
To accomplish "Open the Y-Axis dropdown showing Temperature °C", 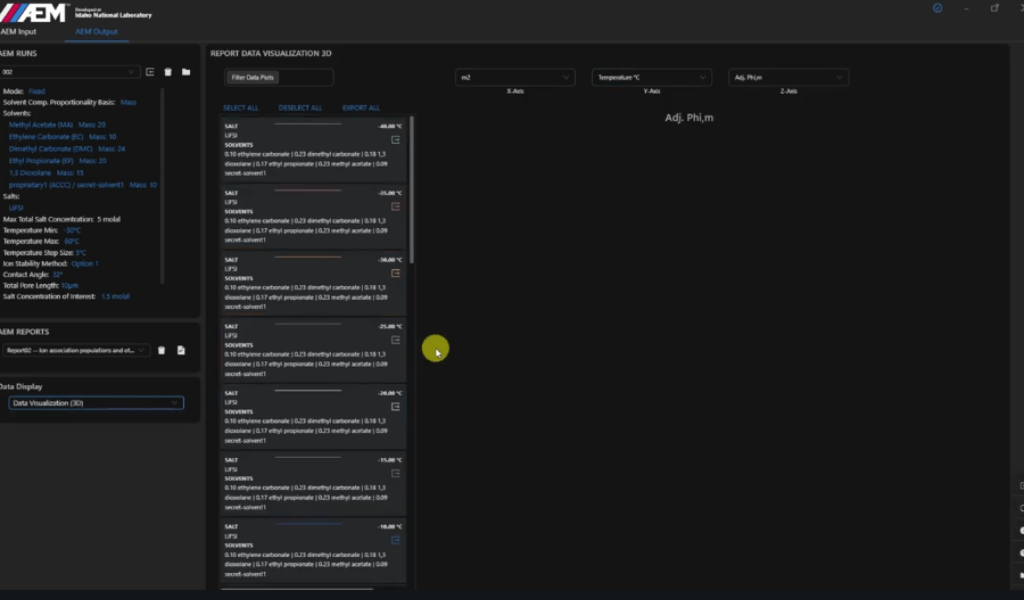I will point(651,77).
